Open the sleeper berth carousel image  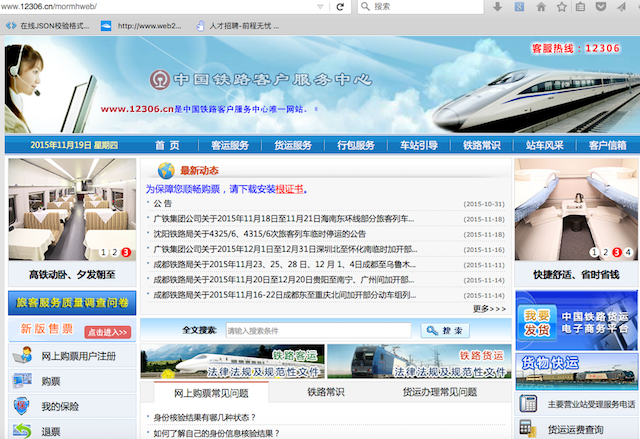tap(576, 209)
